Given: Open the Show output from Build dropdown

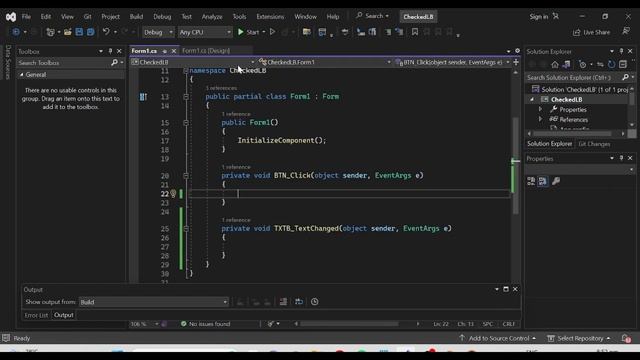Looking at the screenshot, I should [153, 302].
